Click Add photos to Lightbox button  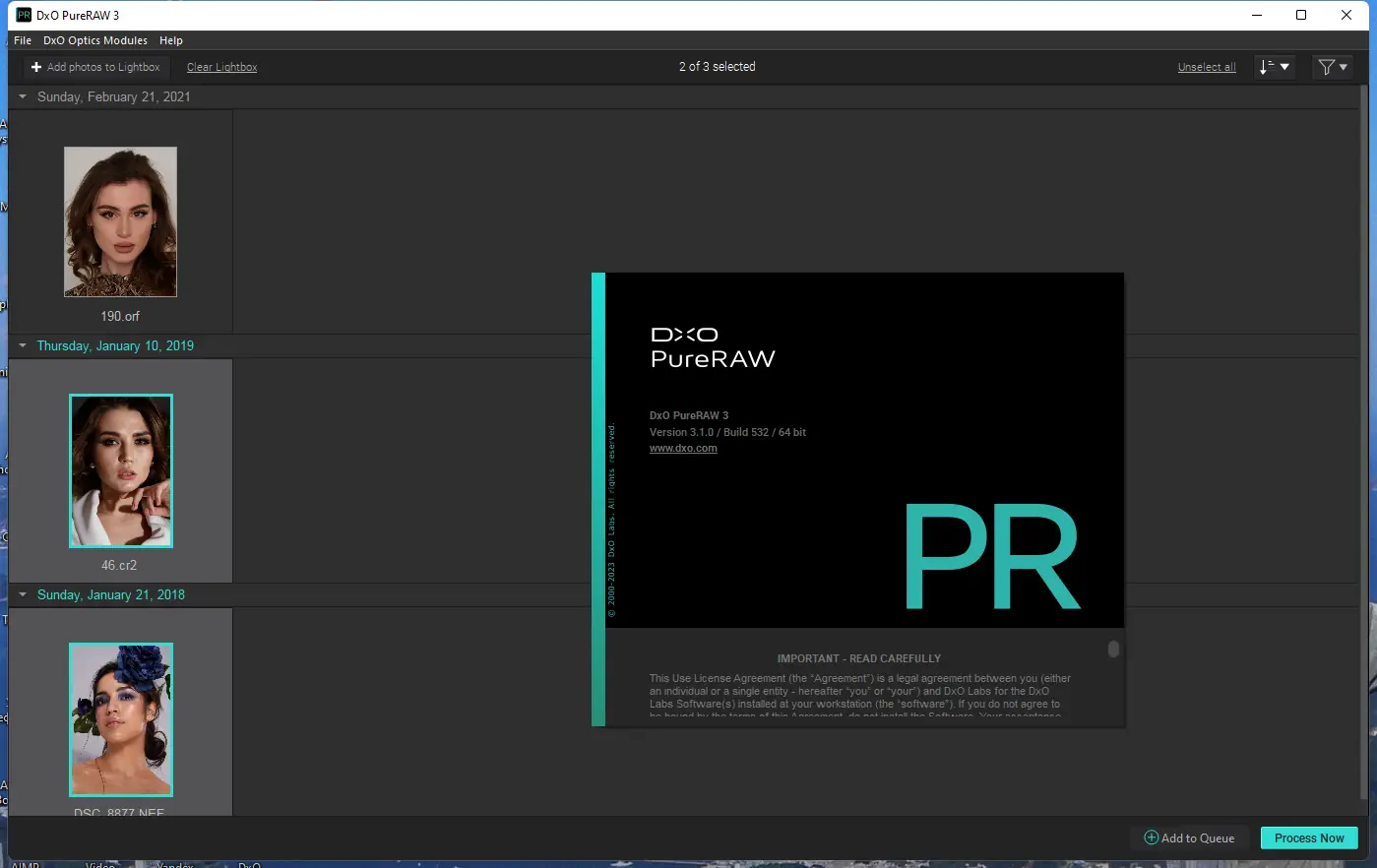[95, 67]
